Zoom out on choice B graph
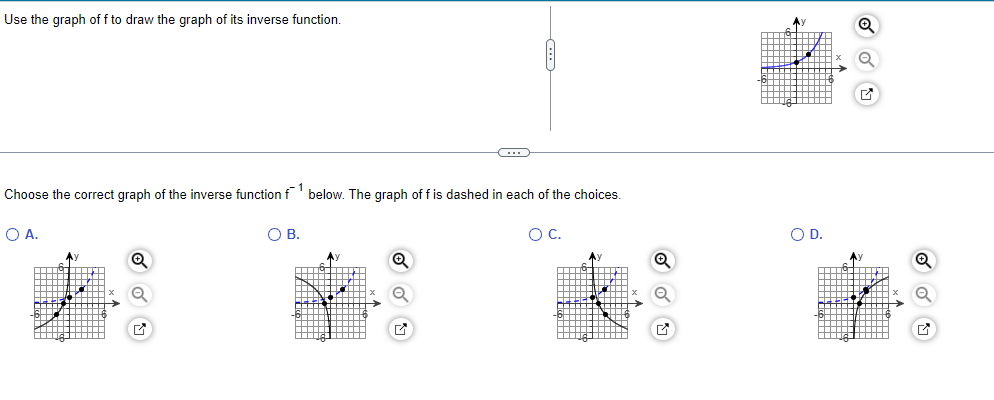This screenshot has width=994, height=400. tap(400, 294)
